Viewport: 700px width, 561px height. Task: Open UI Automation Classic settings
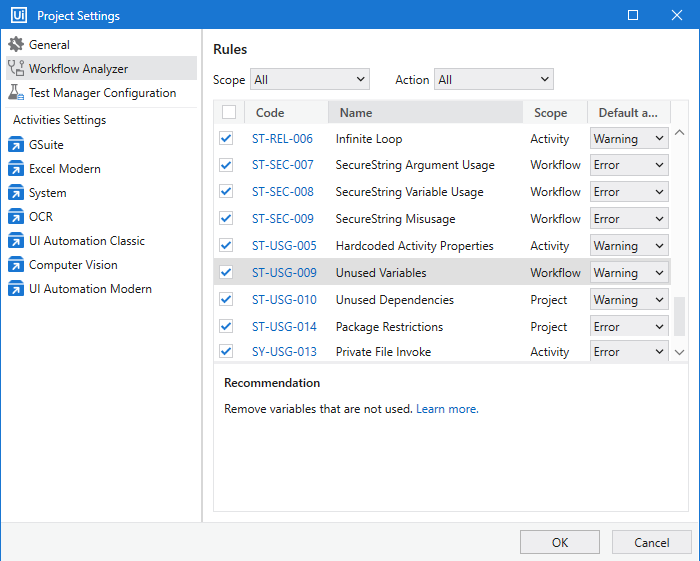[x=86, y=241]
